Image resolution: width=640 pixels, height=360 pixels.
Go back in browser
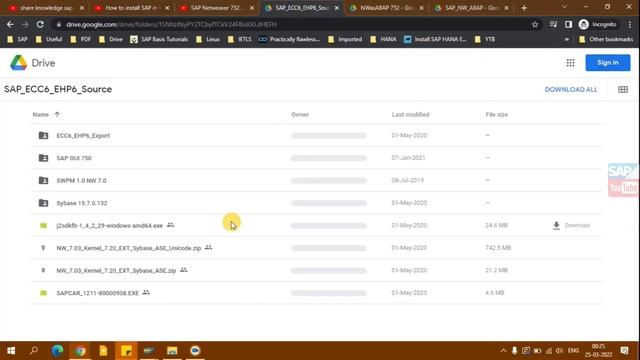pos(10,24)
